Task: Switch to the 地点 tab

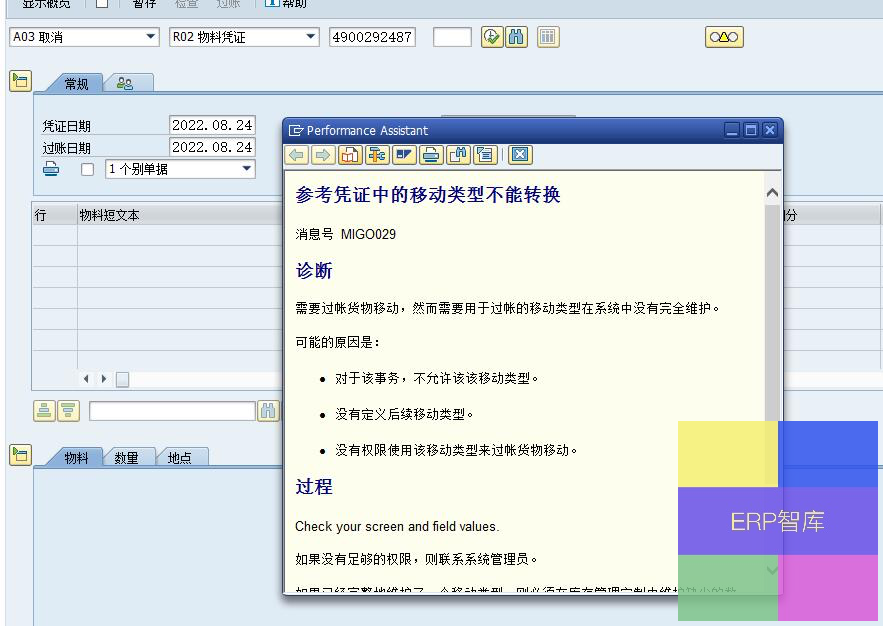Action: [179, 458]
